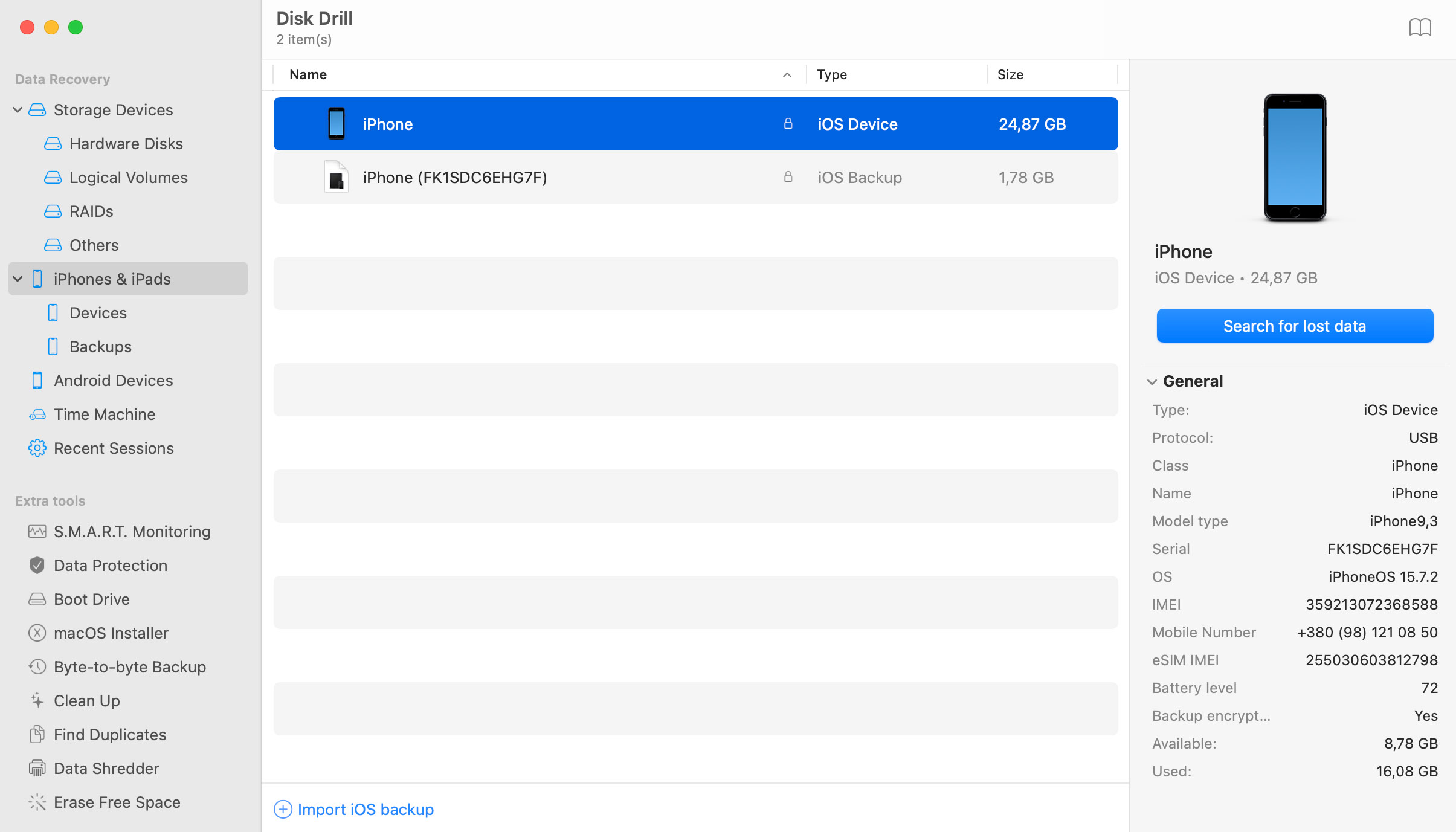The height and width of the screenshot is (832, 1456).
Task: Click the macOS Installer icon
Action: point(36,632)
